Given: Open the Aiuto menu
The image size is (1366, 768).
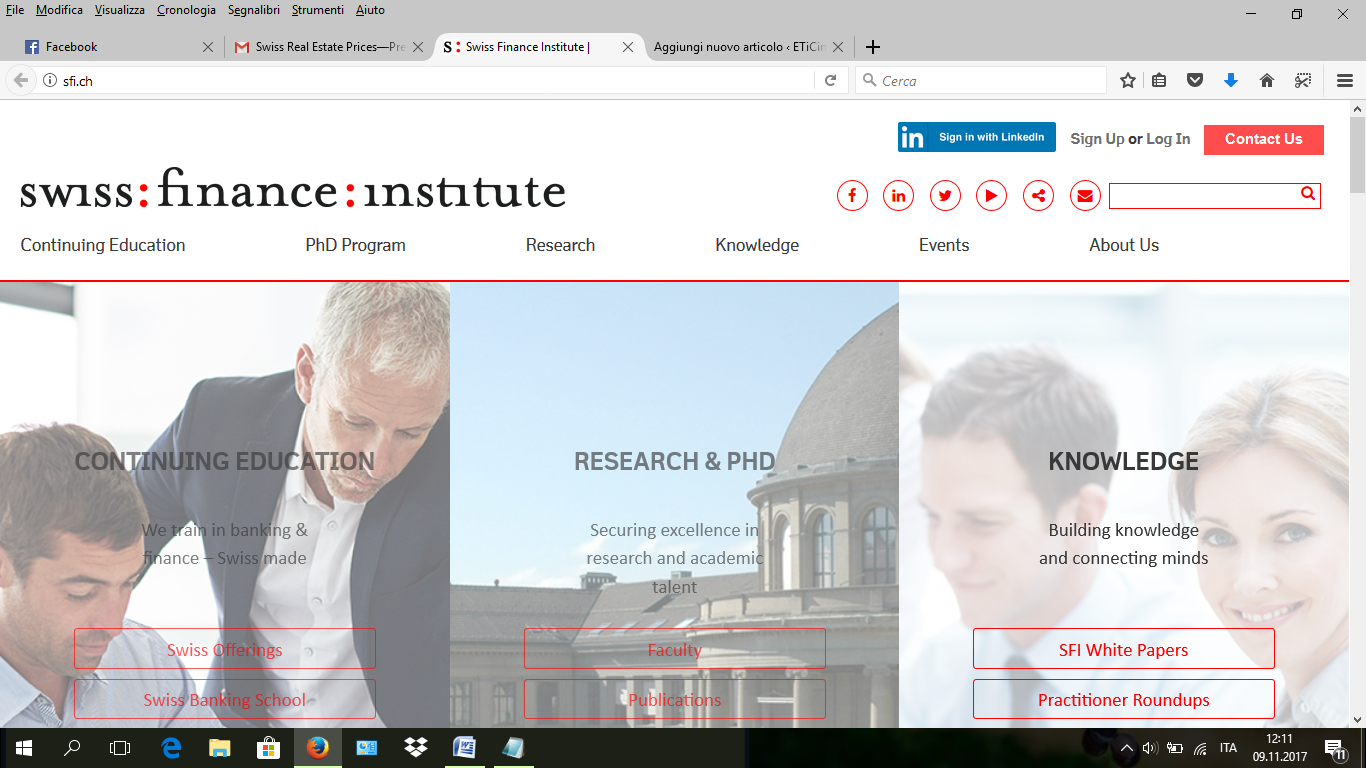Looking at the screenshot, I should pos(370,10).
